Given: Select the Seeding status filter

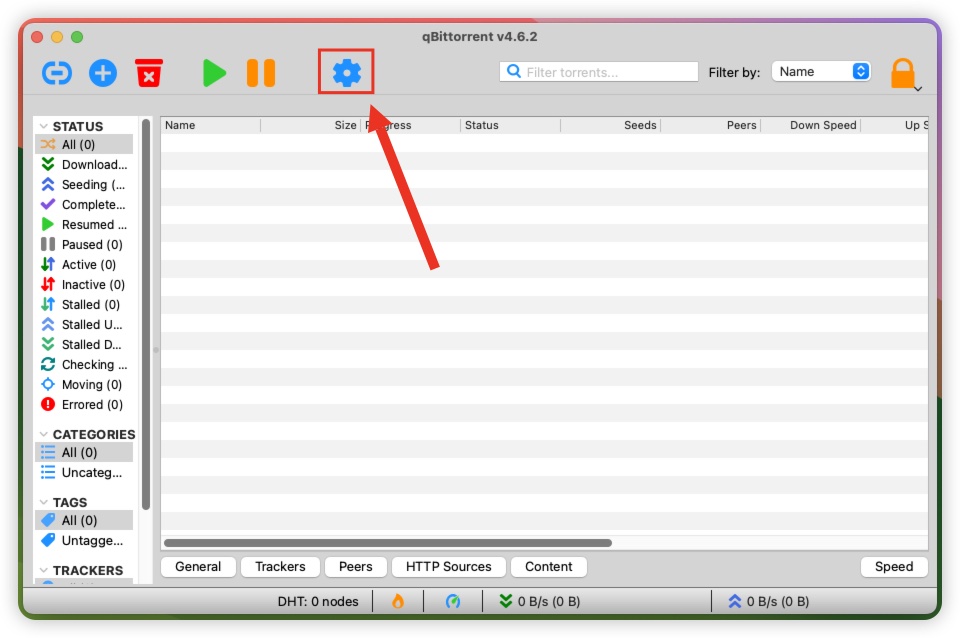Looking at the screenshot, I should point(84,184).
